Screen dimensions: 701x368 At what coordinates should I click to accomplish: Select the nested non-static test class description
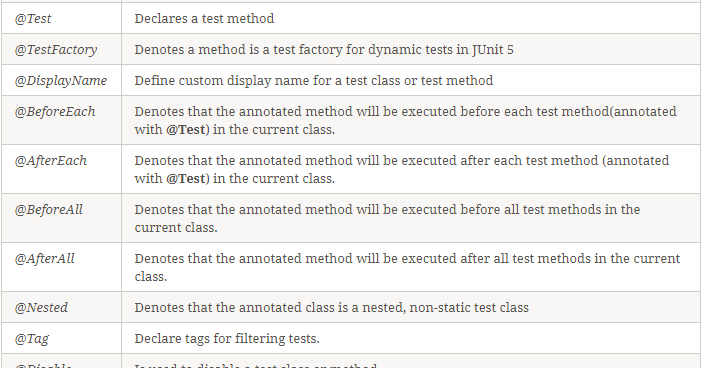point(332,308)
